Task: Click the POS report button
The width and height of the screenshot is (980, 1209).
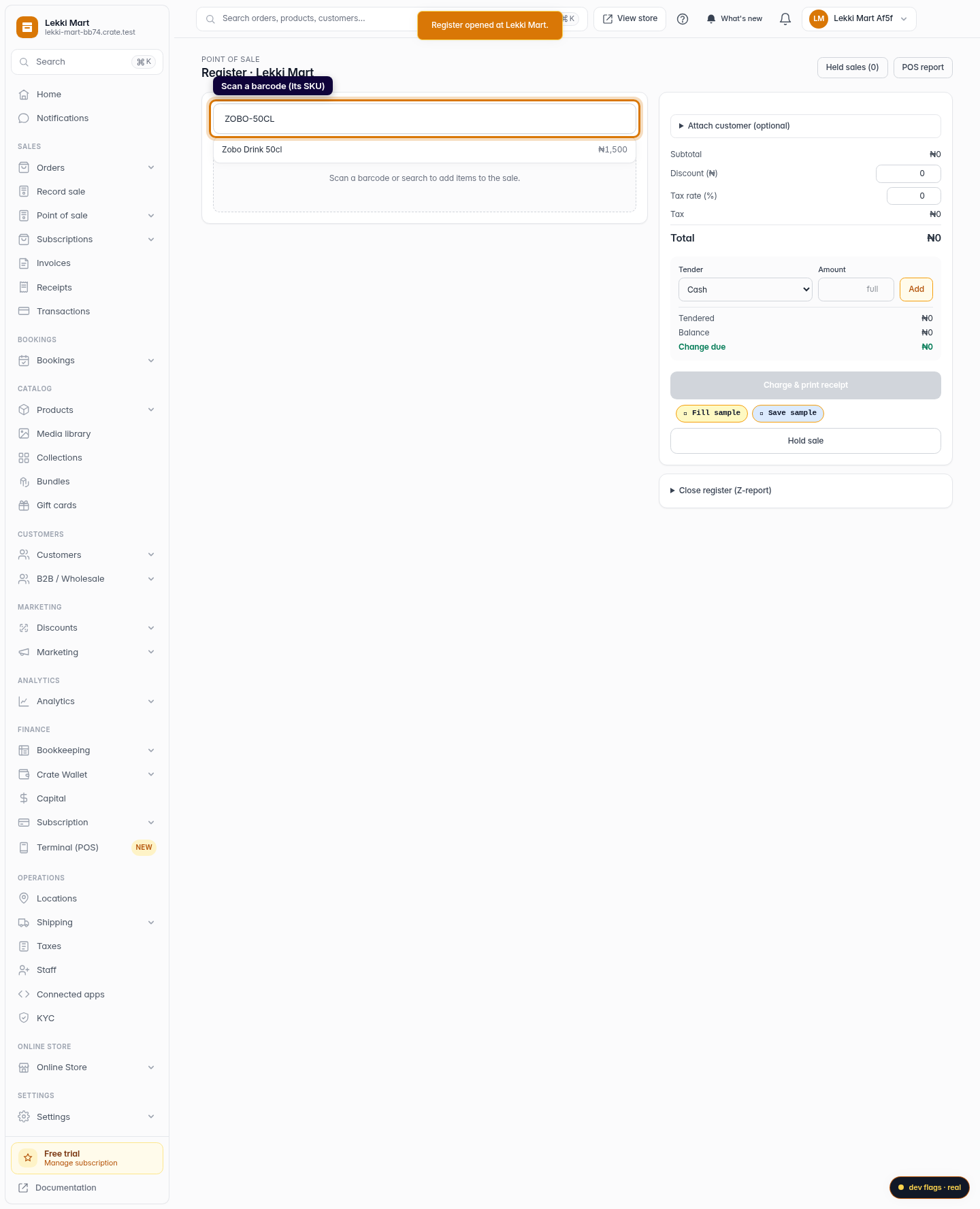Action: 923,67
